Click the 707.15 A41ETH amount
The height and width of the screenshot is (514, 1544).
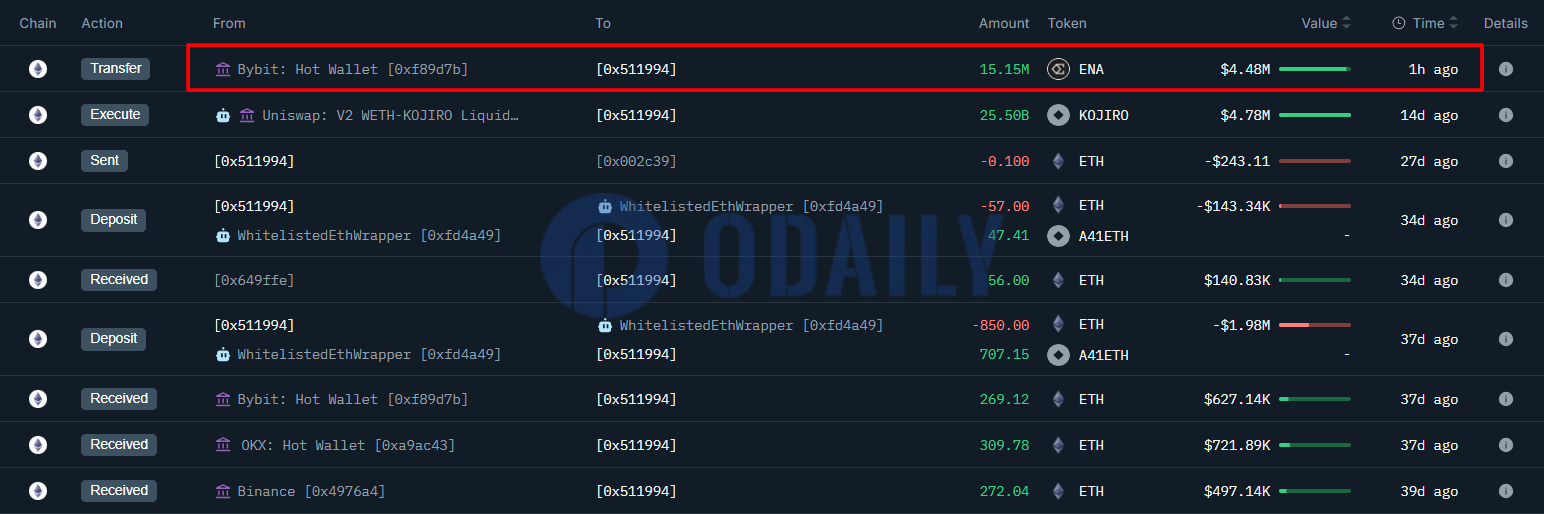click(x=1004, y=354)
